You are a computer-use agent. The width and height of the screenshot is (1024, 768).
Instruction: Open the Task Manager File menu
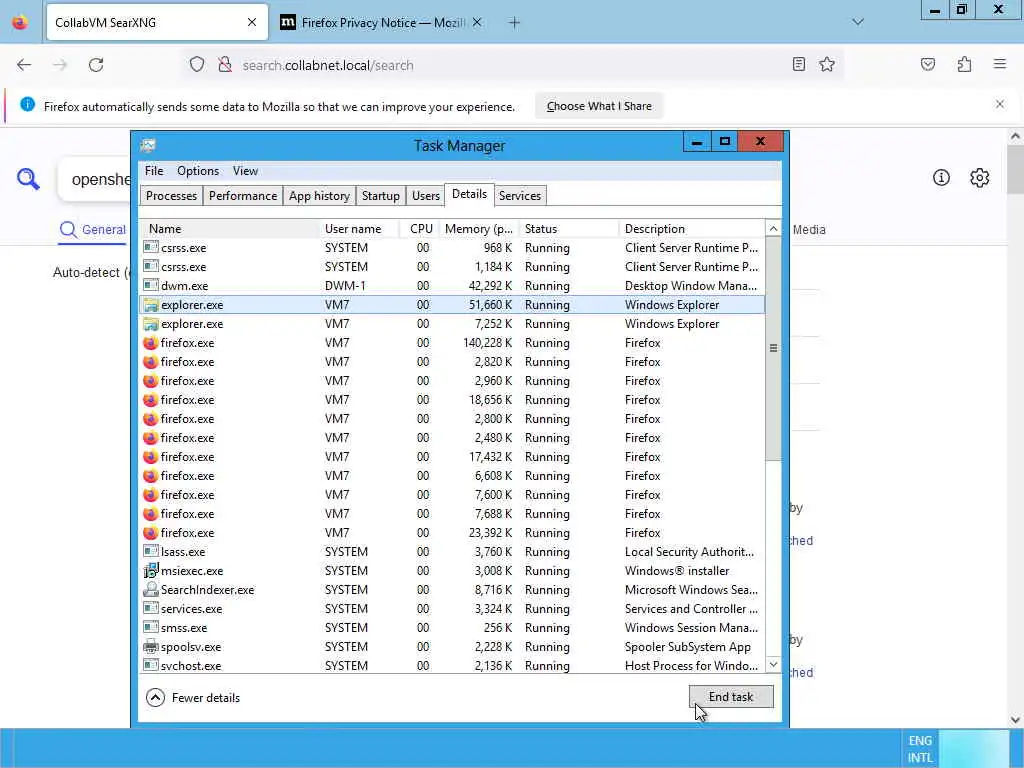pyautogui.click(x=154, y=170)
